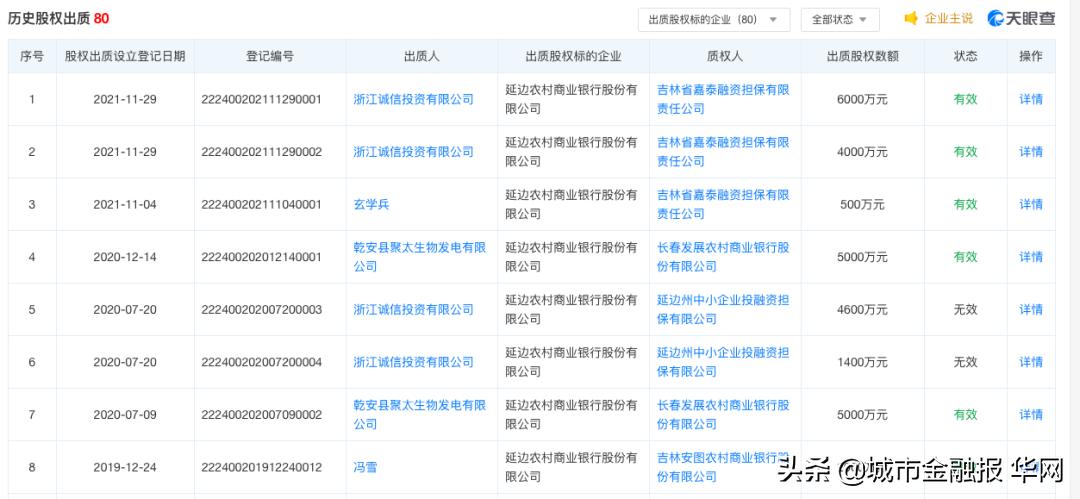Open 详情 for row 6

pos(1031,362)
